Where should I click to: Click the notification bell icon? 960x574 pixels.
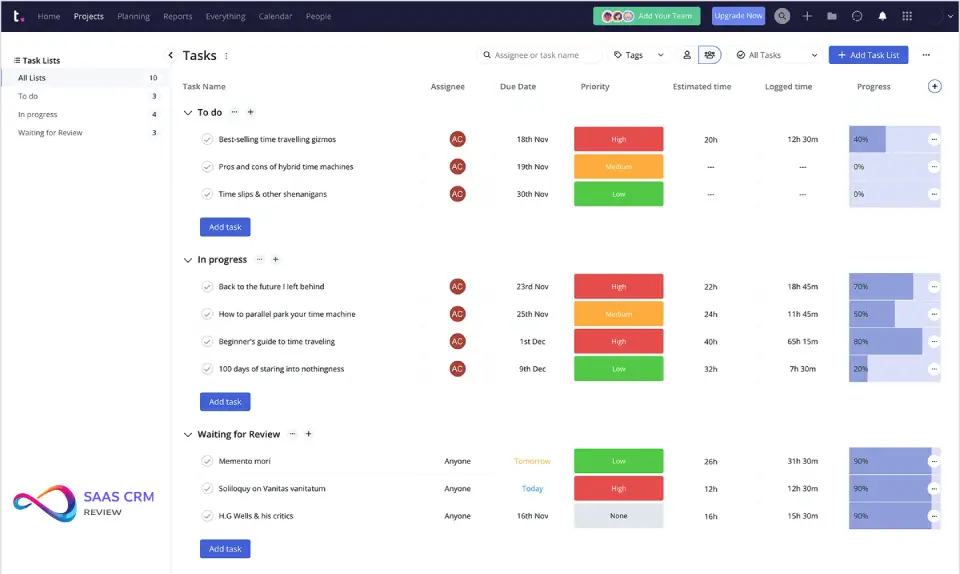coord(882,16)
